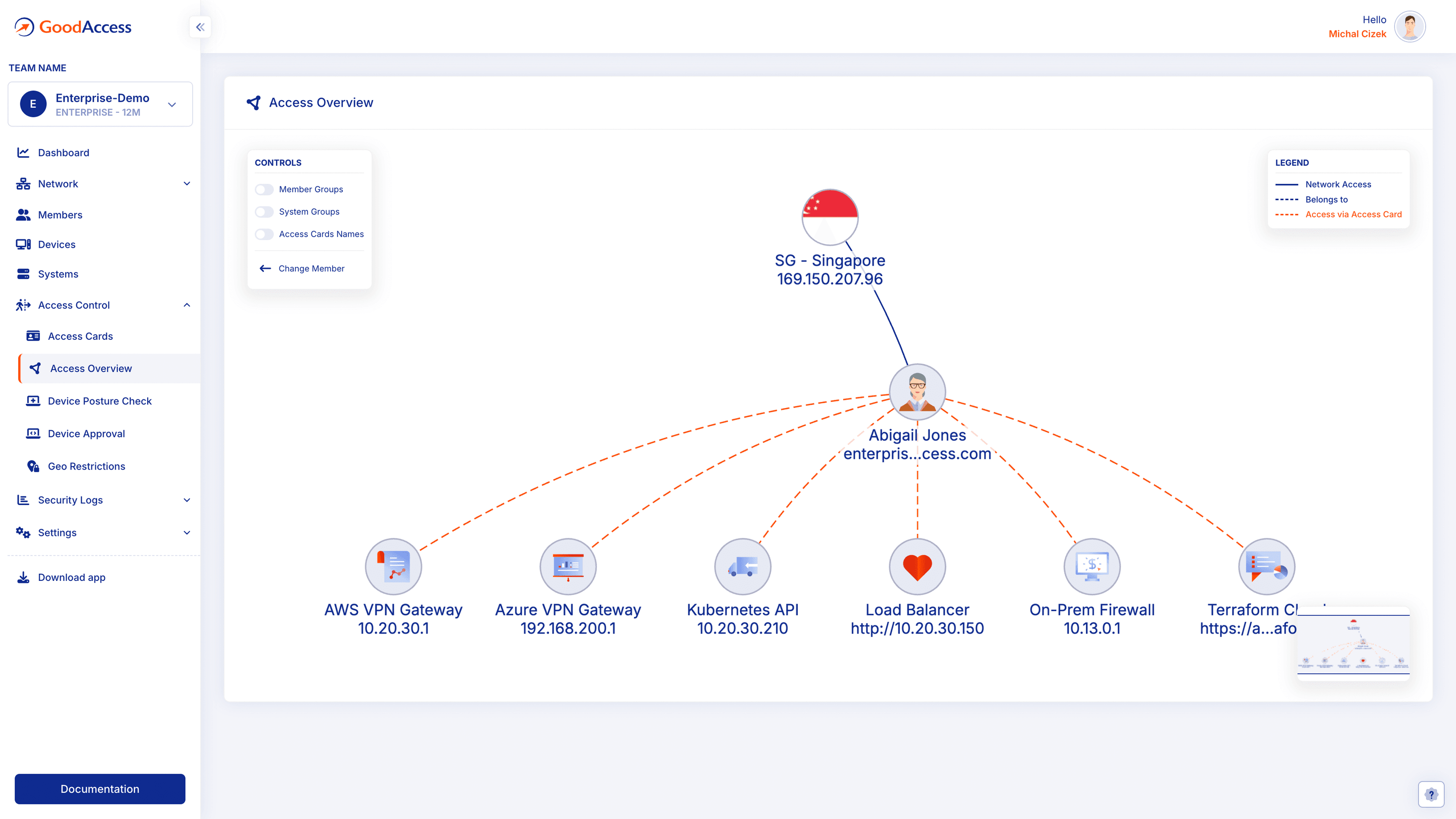Select Access Overview in sidebar

pyautogui.click(x=110, y=369)
